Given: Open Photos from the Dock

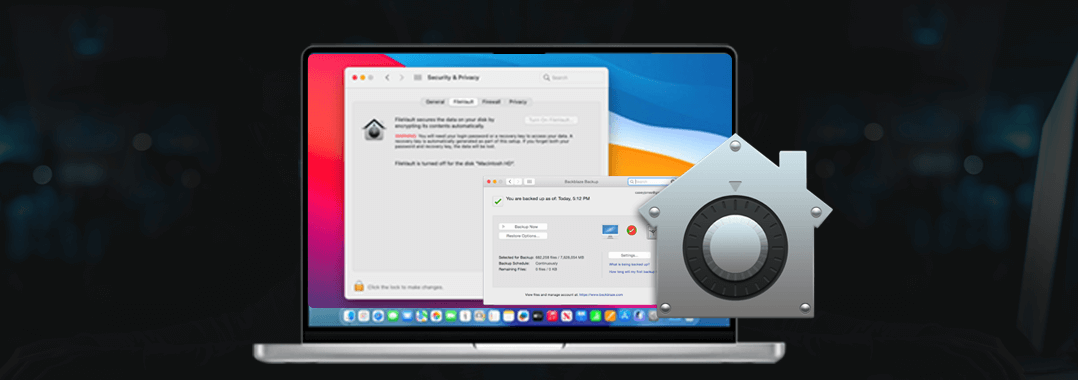Looking at the screenshot, I should point(436,316).
